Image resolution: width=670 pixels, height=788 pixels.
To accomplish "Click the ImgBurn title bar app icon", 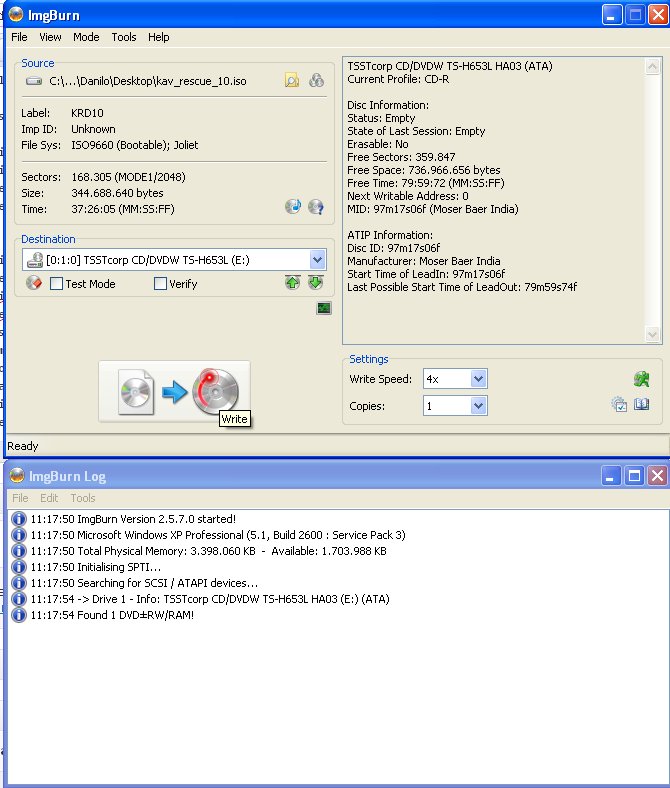I will pyautogui.click(x=16, y=15).
